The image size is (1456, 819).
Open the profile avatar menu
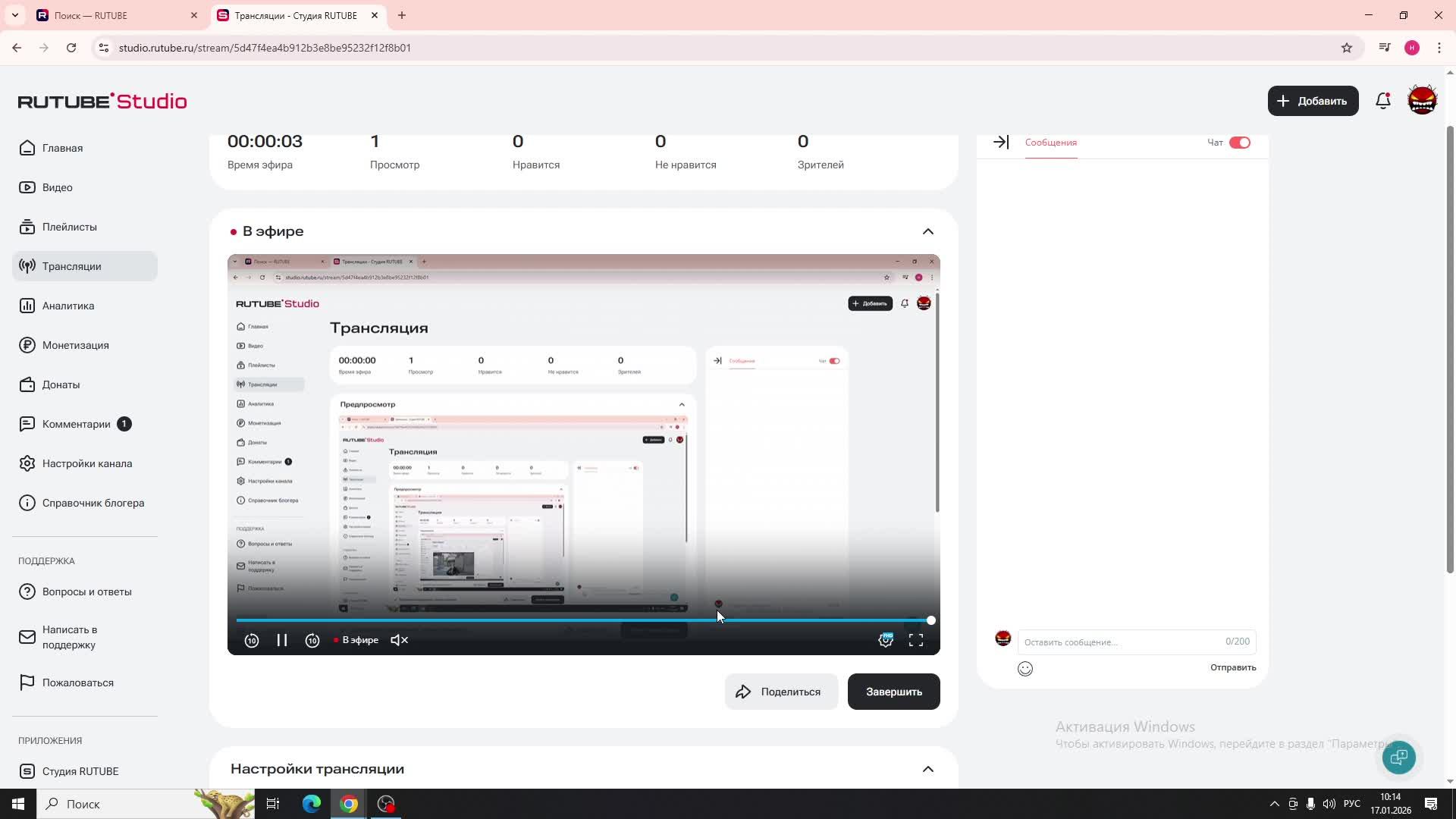(1422, 101)
